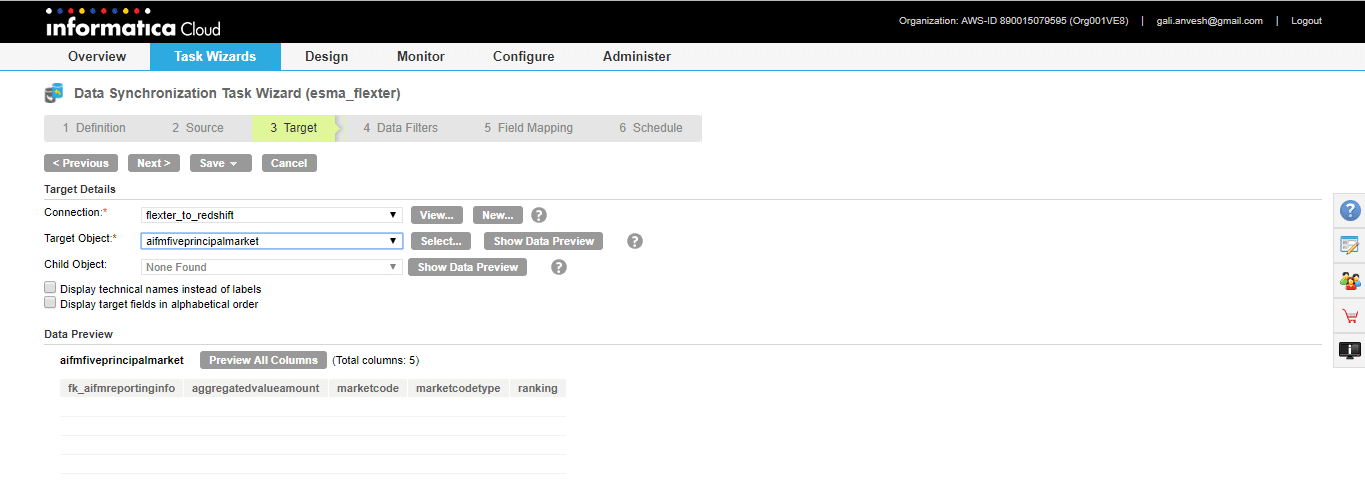Viewport: 1365px width, 487px height.
Task: Go to wizard step 2 Source
Action: (x=197, y=128)
